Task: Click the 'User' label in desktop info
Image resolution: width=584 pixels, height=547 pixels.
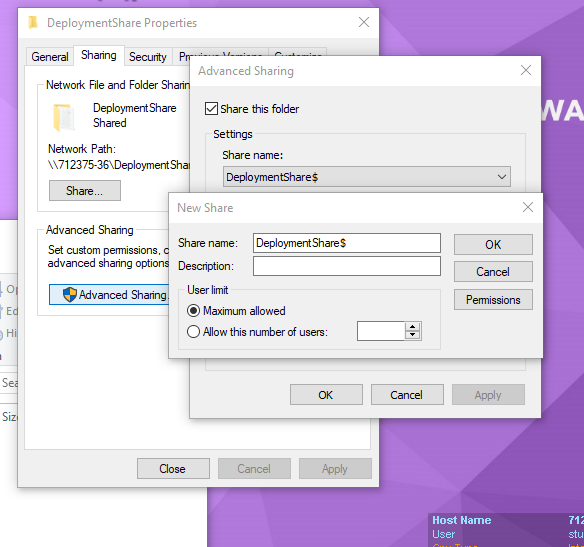Action: (443, 534)
